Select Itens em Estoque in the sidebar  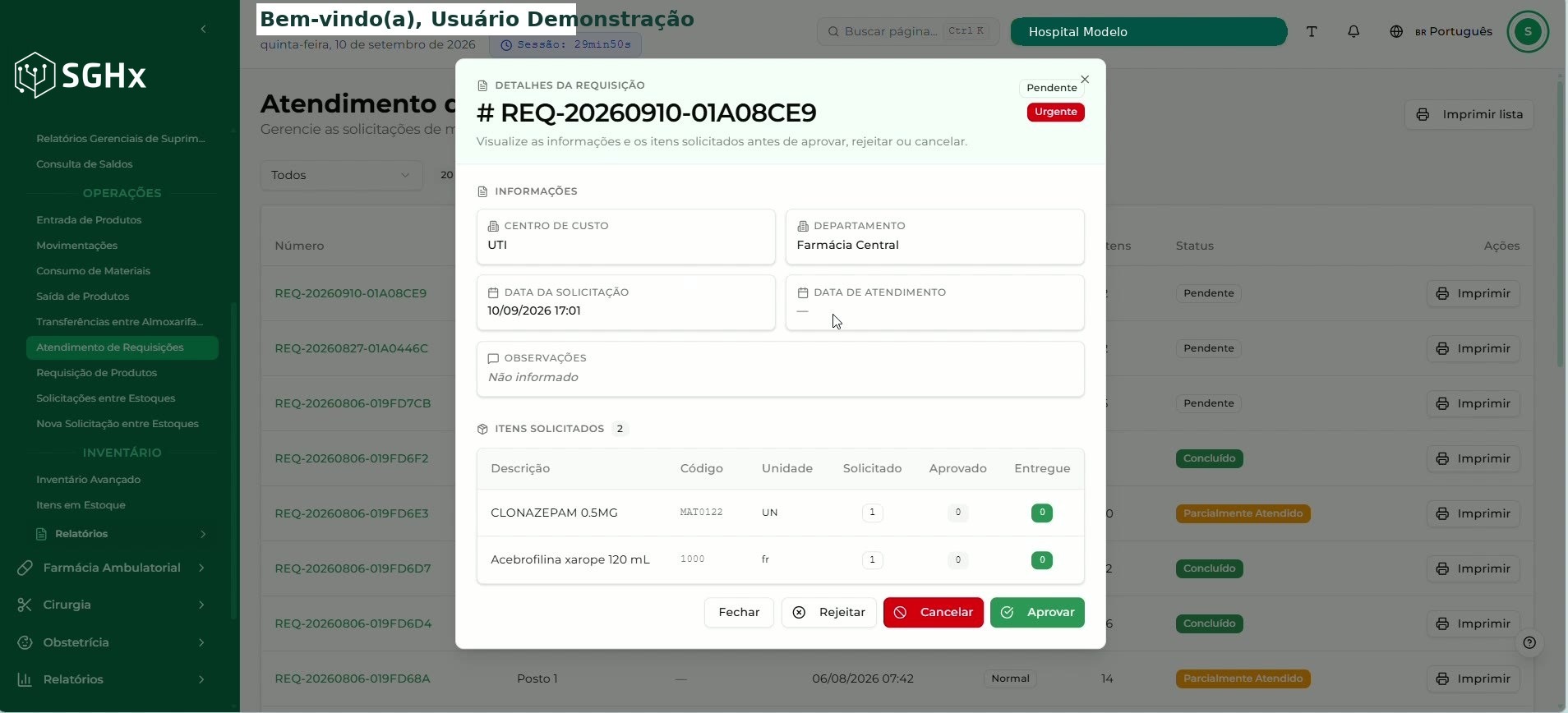click(x=81, y=505)
